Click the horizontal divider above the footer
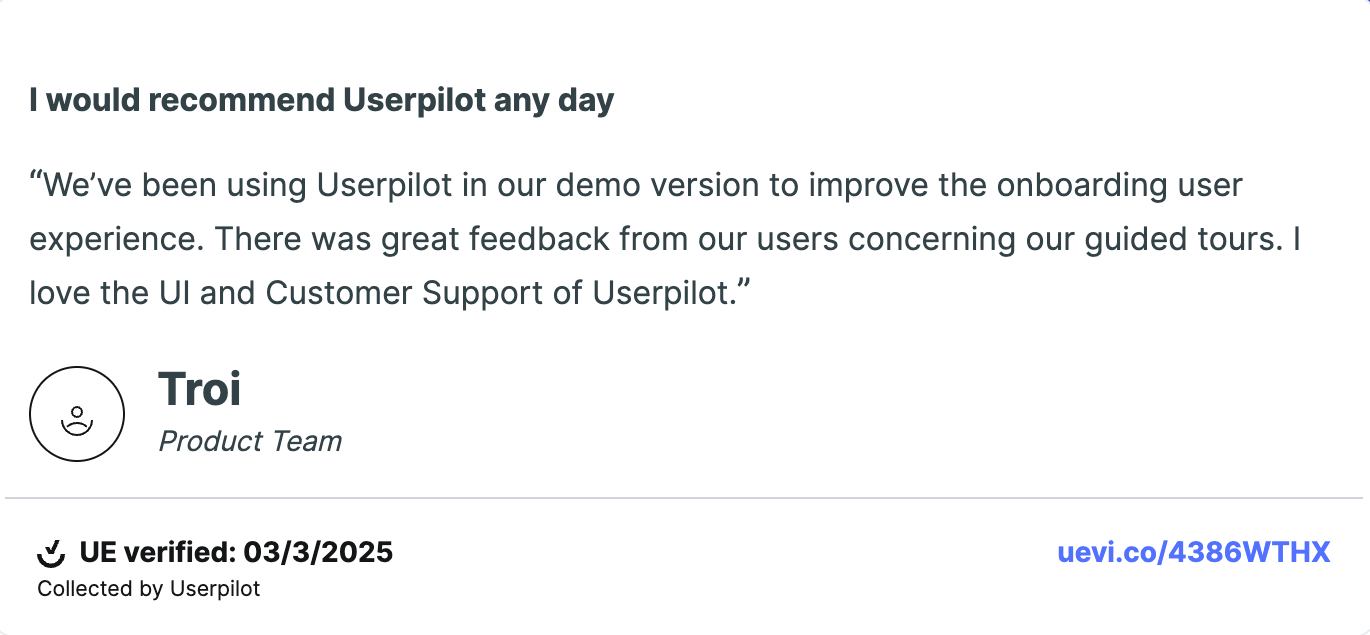This screenshot has height=635, width=1370. pos(684,497)
